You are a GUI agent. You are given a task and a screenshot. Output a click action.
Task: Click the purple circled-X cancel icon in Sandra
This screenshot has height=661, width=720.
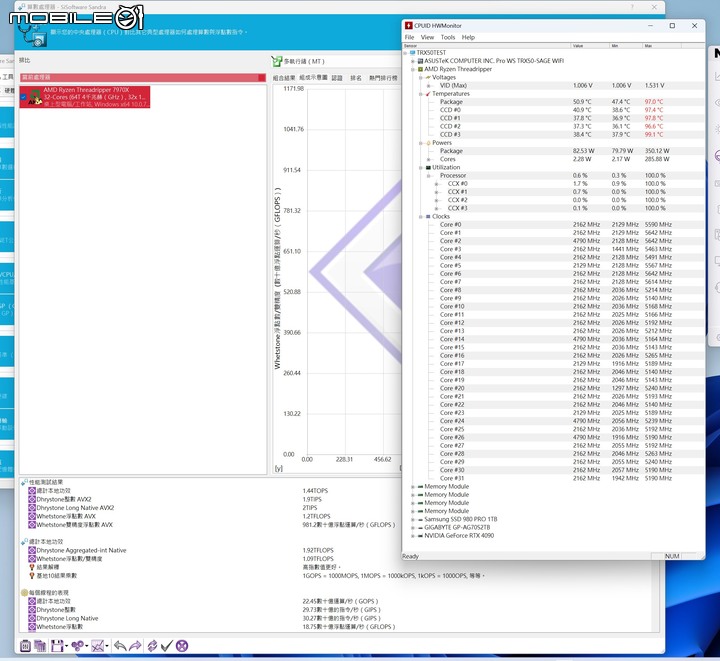click(182, 646)
